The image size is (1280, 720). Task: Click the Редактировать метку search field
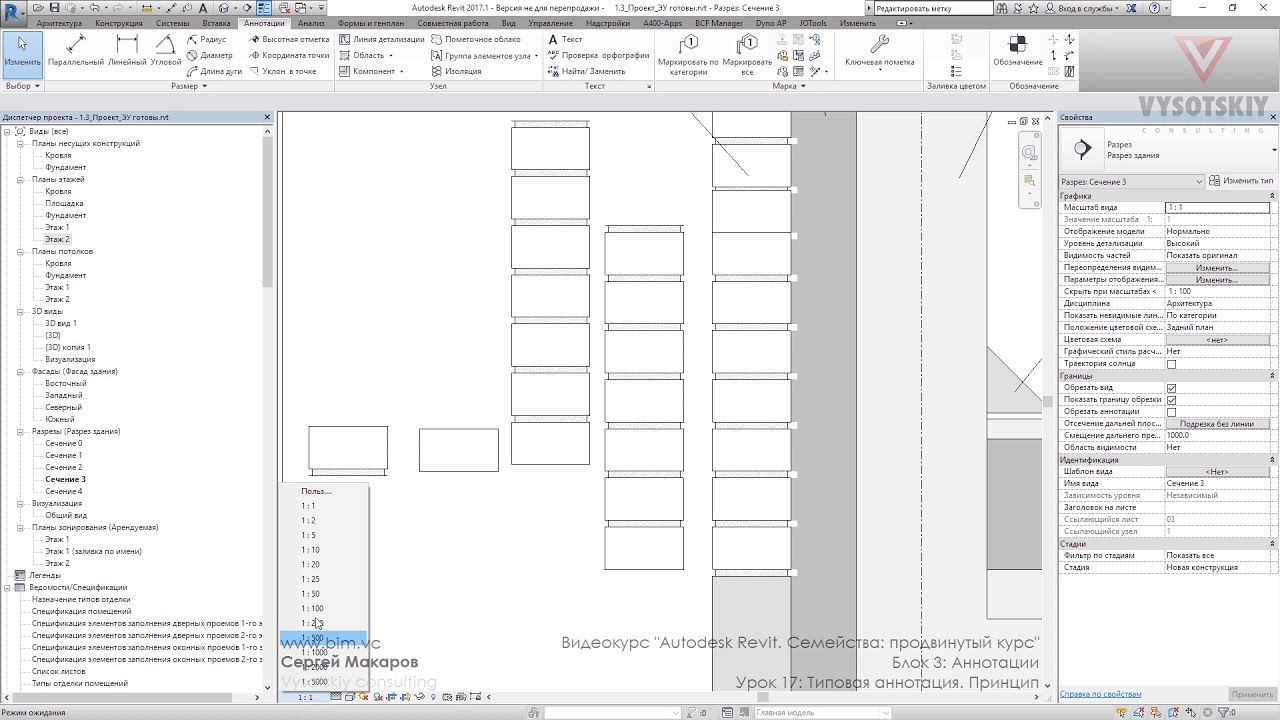coord(933,8)
